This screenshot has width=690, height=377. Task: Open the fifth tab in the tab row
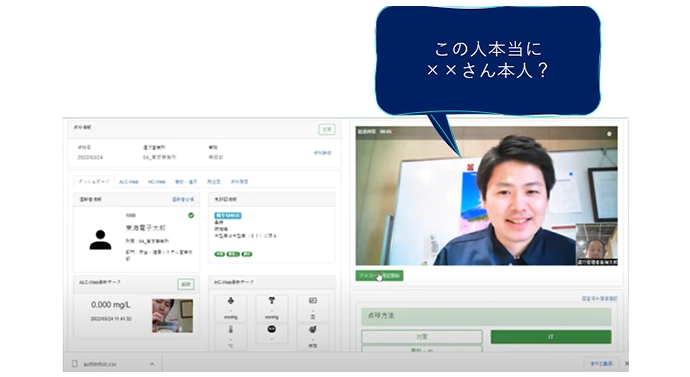pyautogui.click(x=214, y=182)
